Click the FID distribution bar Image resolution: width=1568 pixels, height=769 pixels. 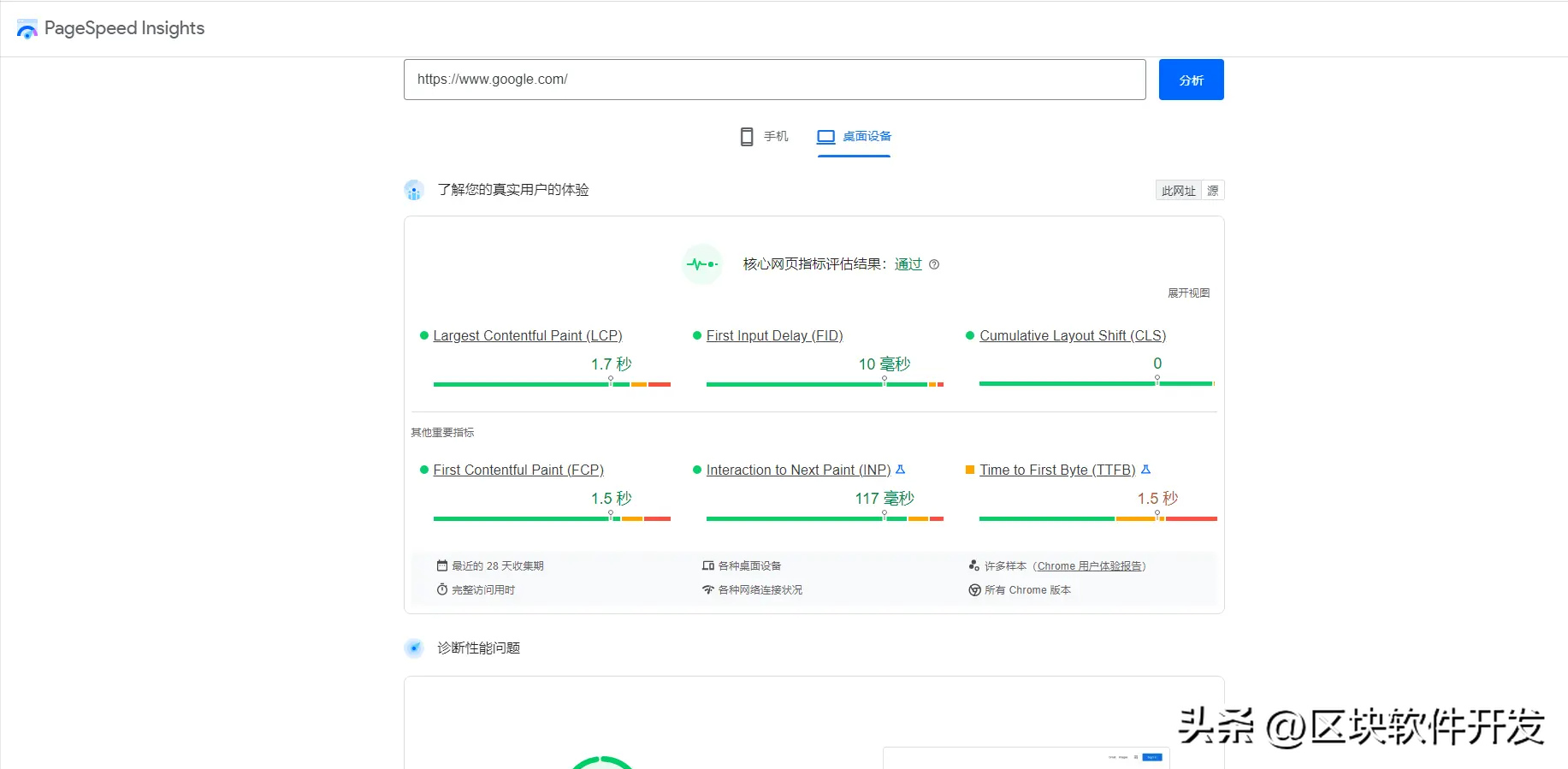pos(825,385)
